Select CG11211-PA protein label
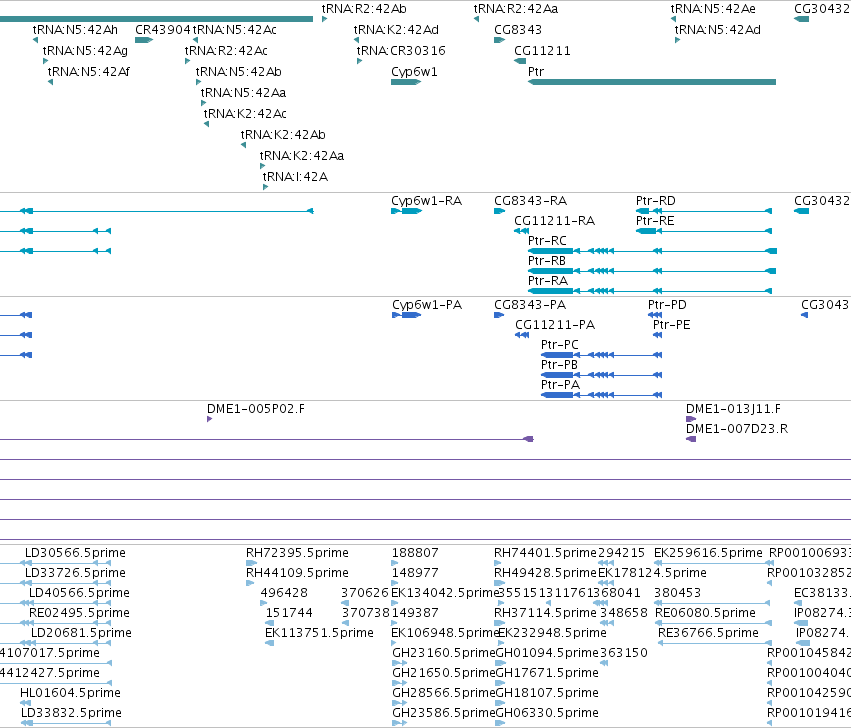This screenshot has height=728, width=851. 555,325
